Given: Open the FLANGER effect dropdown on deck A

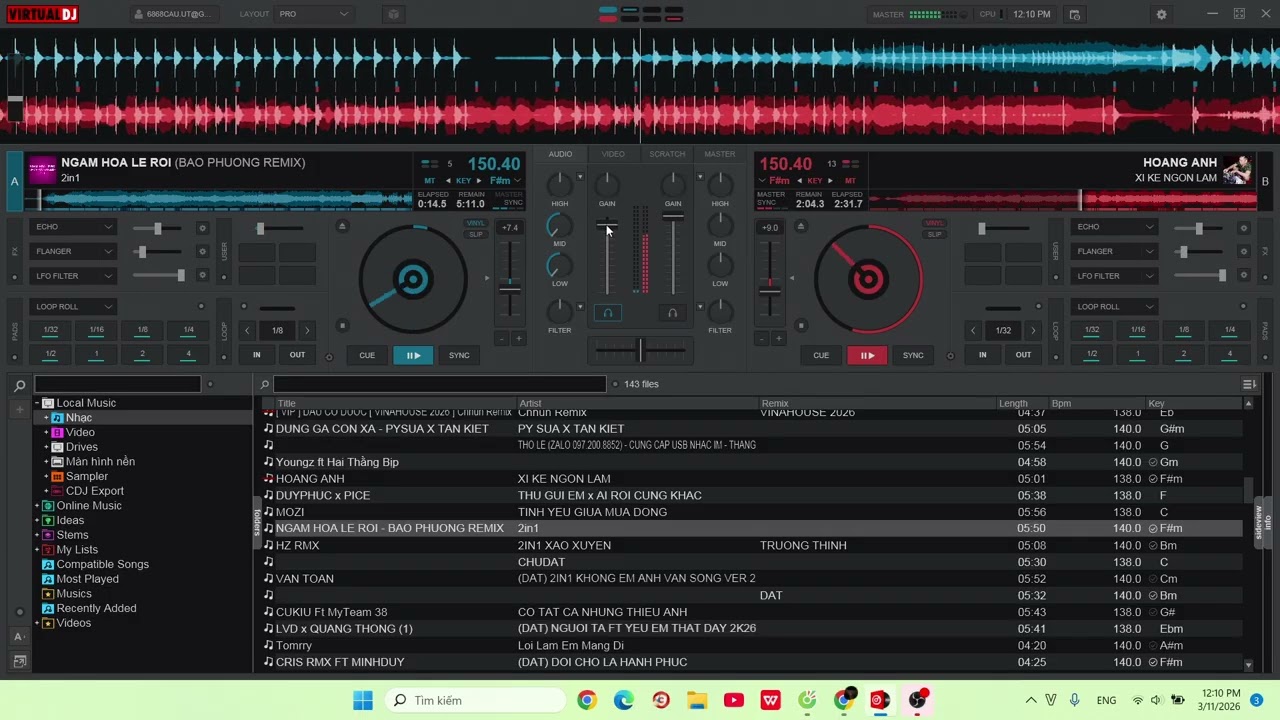Looking at the screenshot, I should (x=74, y=251).
